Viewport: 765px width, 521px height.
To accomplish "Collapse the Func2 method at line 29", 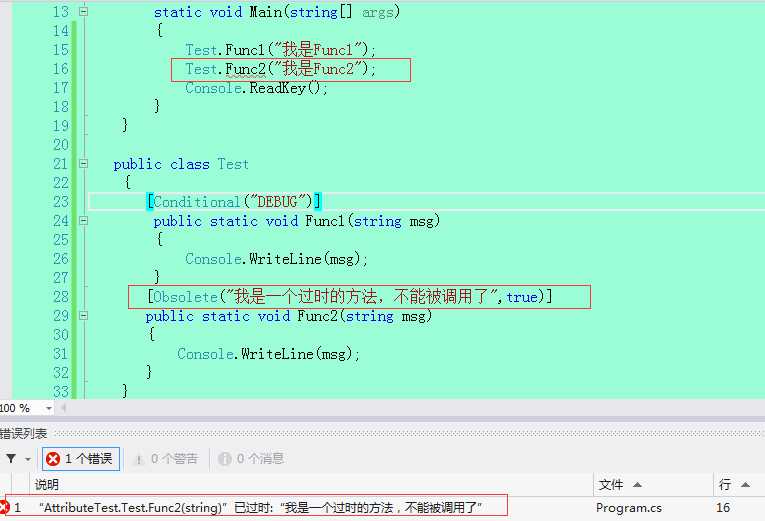I will (x=83, y=316).
